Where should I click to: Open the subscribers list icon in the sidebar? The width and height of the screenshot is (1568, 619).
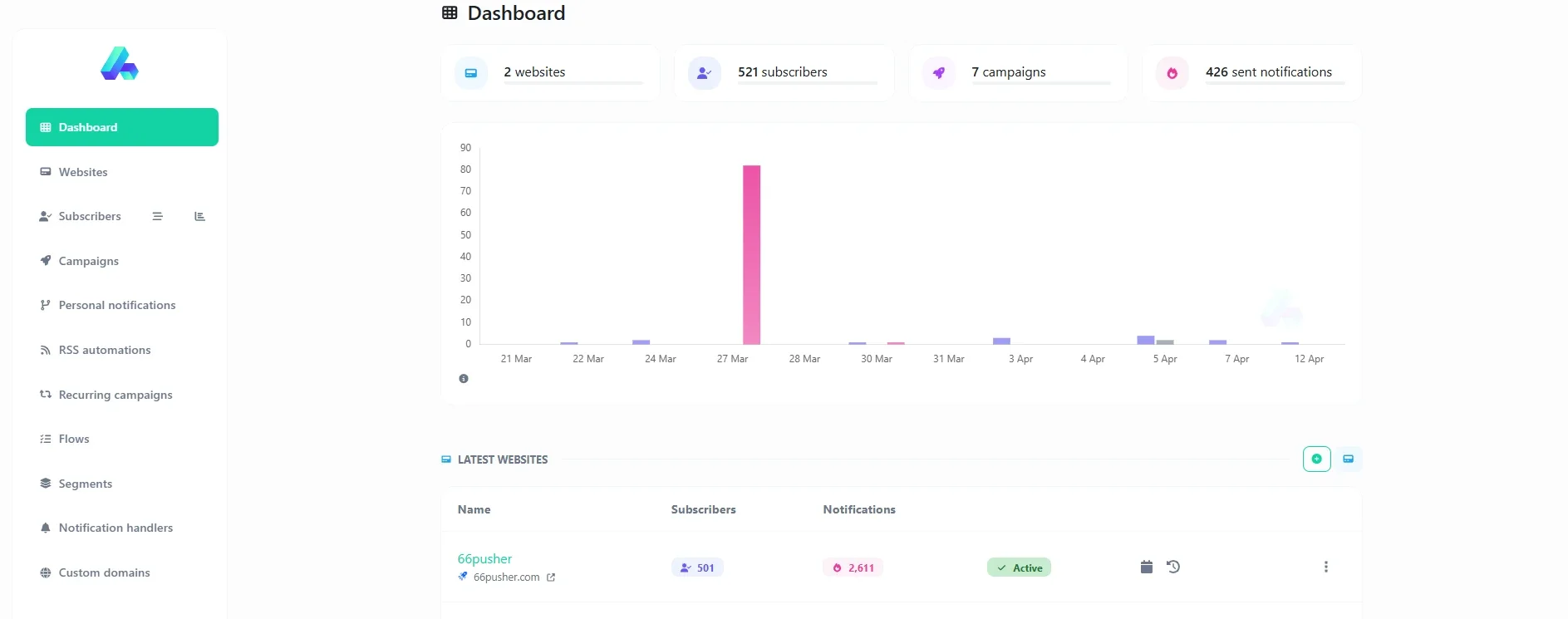click(x=157, y=216)
